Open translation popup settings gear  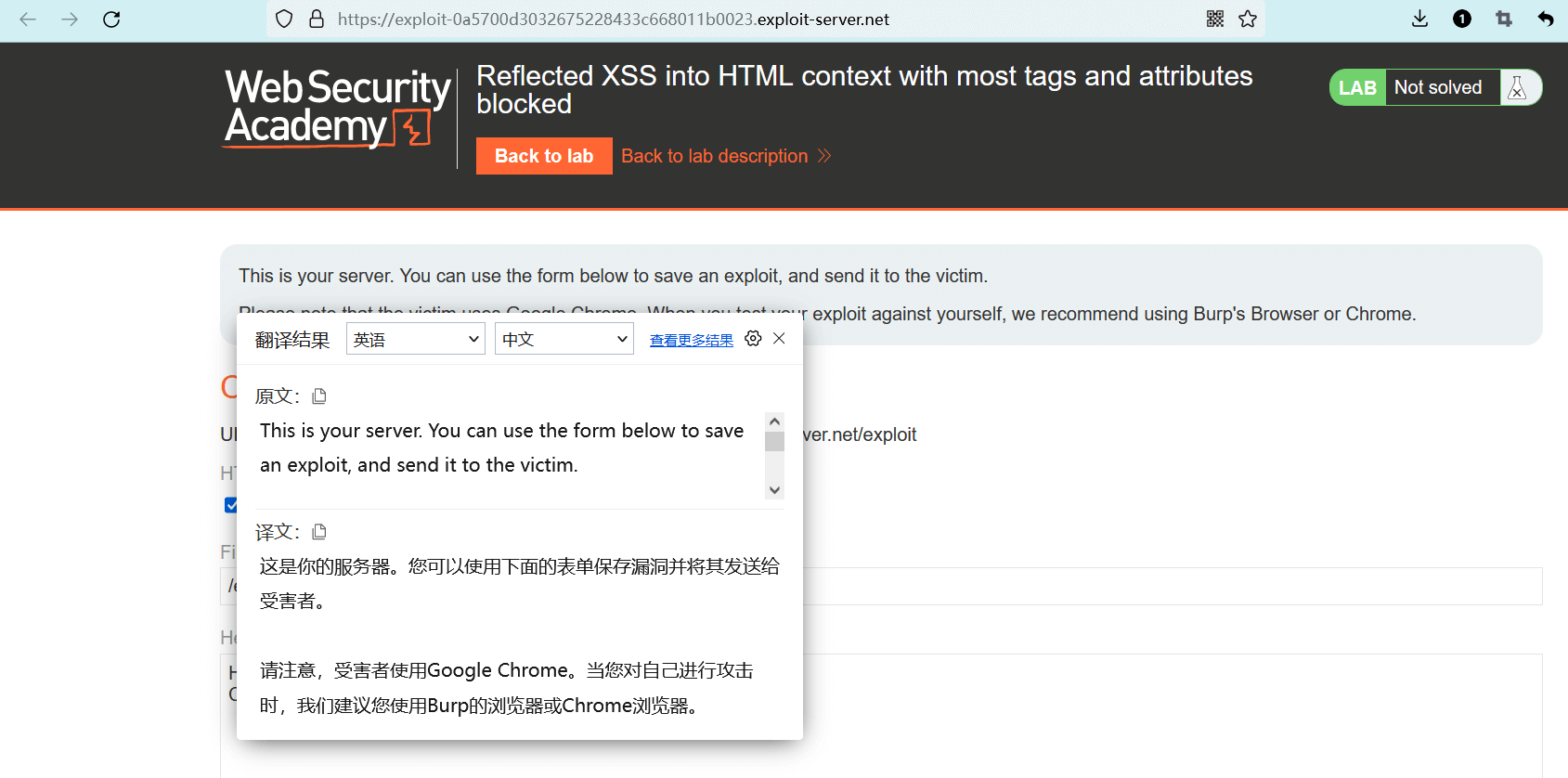[753, 339]
